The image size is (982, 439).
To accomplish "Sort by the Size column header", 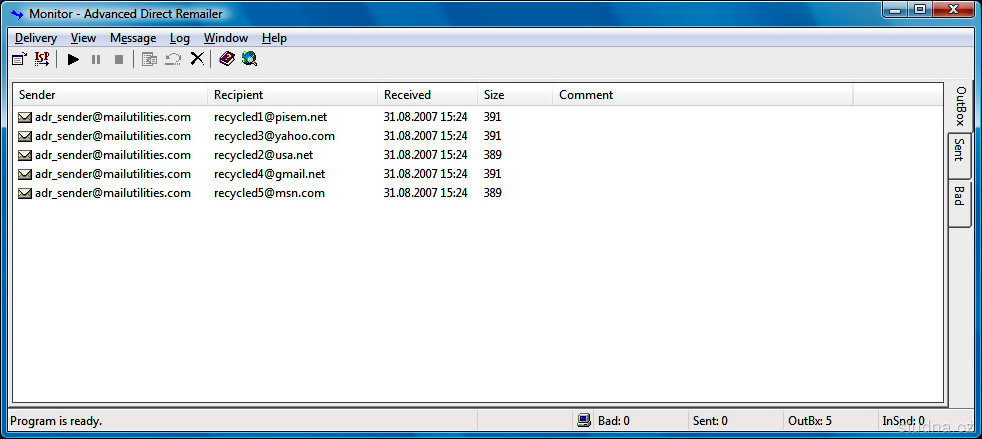I will click(515, 95).
